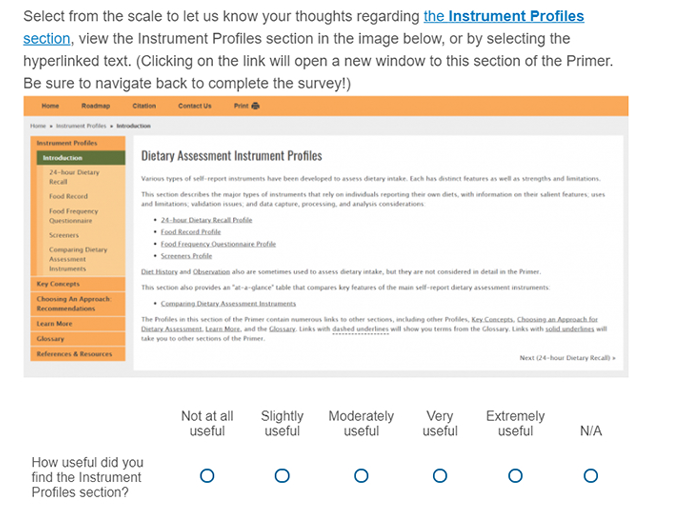Follow the Food Record Profile link
Screen dimensions: 686x517
190,232
